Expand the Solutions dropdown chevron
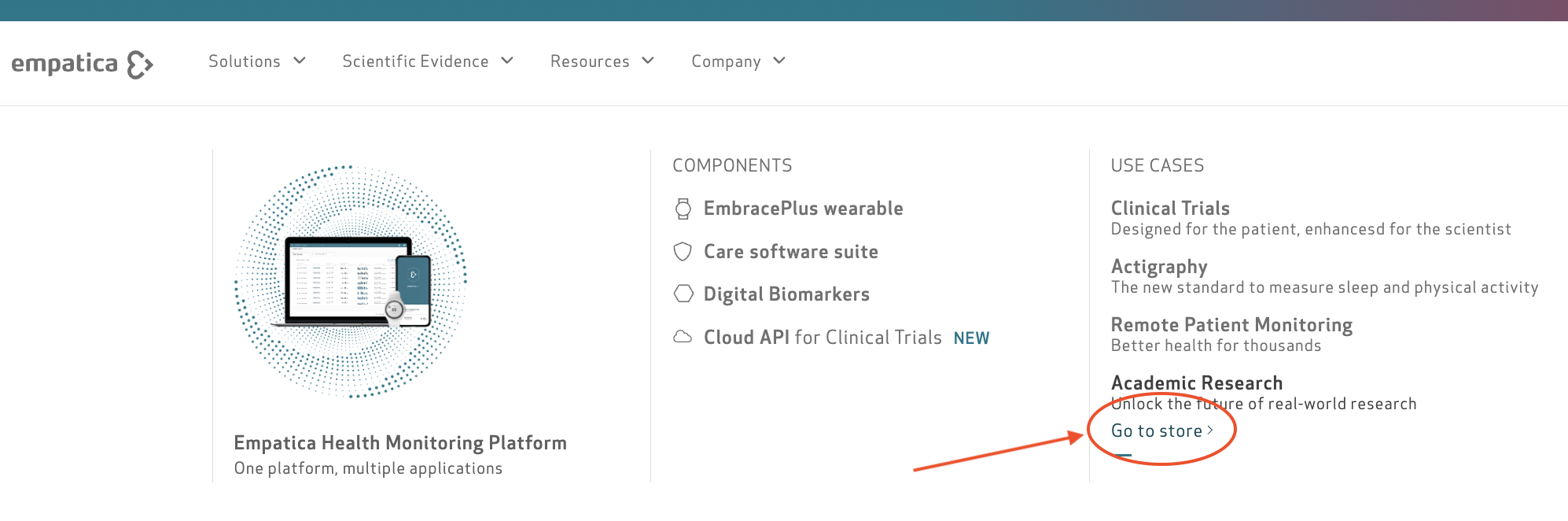This screenshot has height=521, width=1568. (300, 61)
